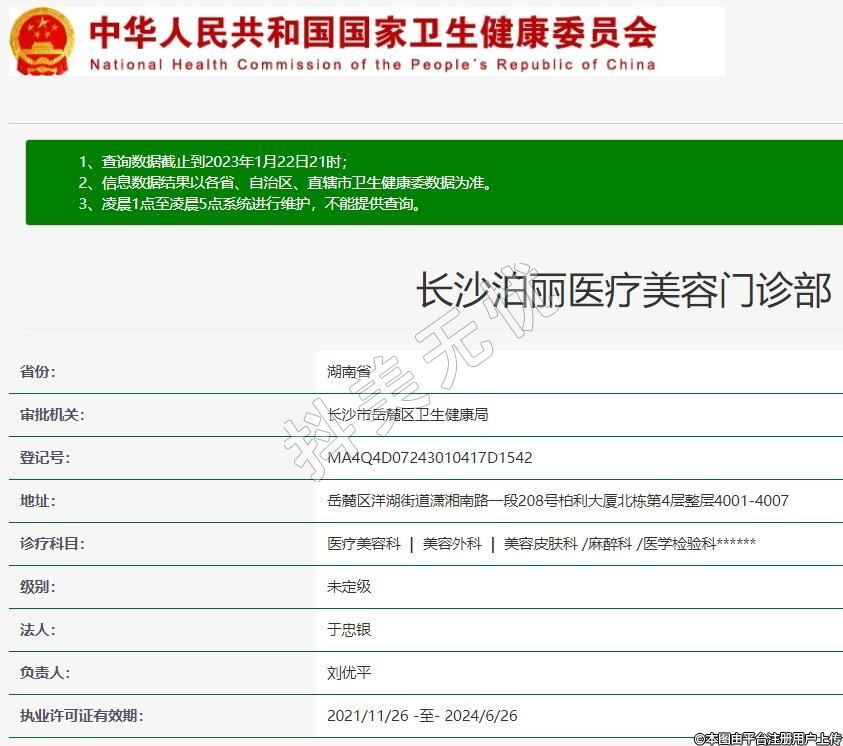The image size is (843, 746).
Task: Click the English National Health Commission subtitle
Action: pos(373,65)
